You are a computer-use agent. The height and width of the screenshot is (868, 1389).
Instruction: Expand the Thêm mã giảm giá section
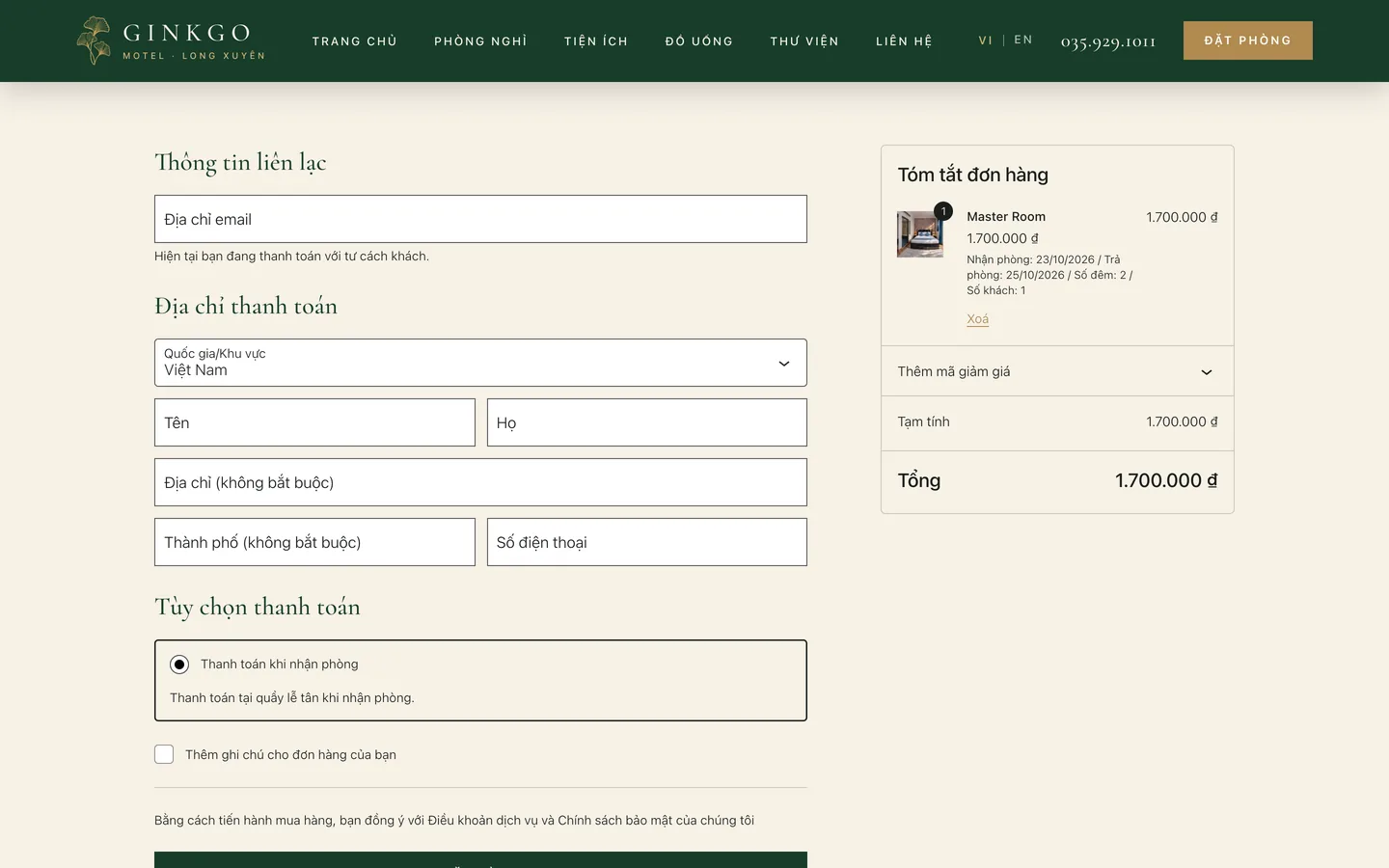pyautogui.click(x=1057, y=371)
